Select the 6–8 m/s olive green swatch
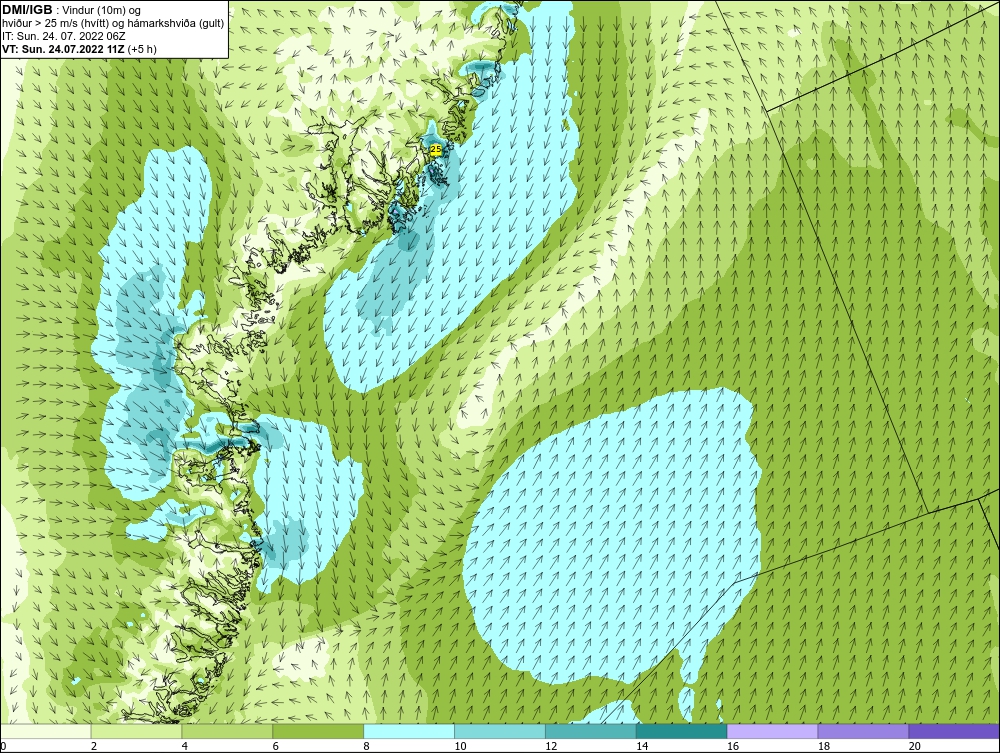The image size is (1000, 753). click(x=318, y=731)
